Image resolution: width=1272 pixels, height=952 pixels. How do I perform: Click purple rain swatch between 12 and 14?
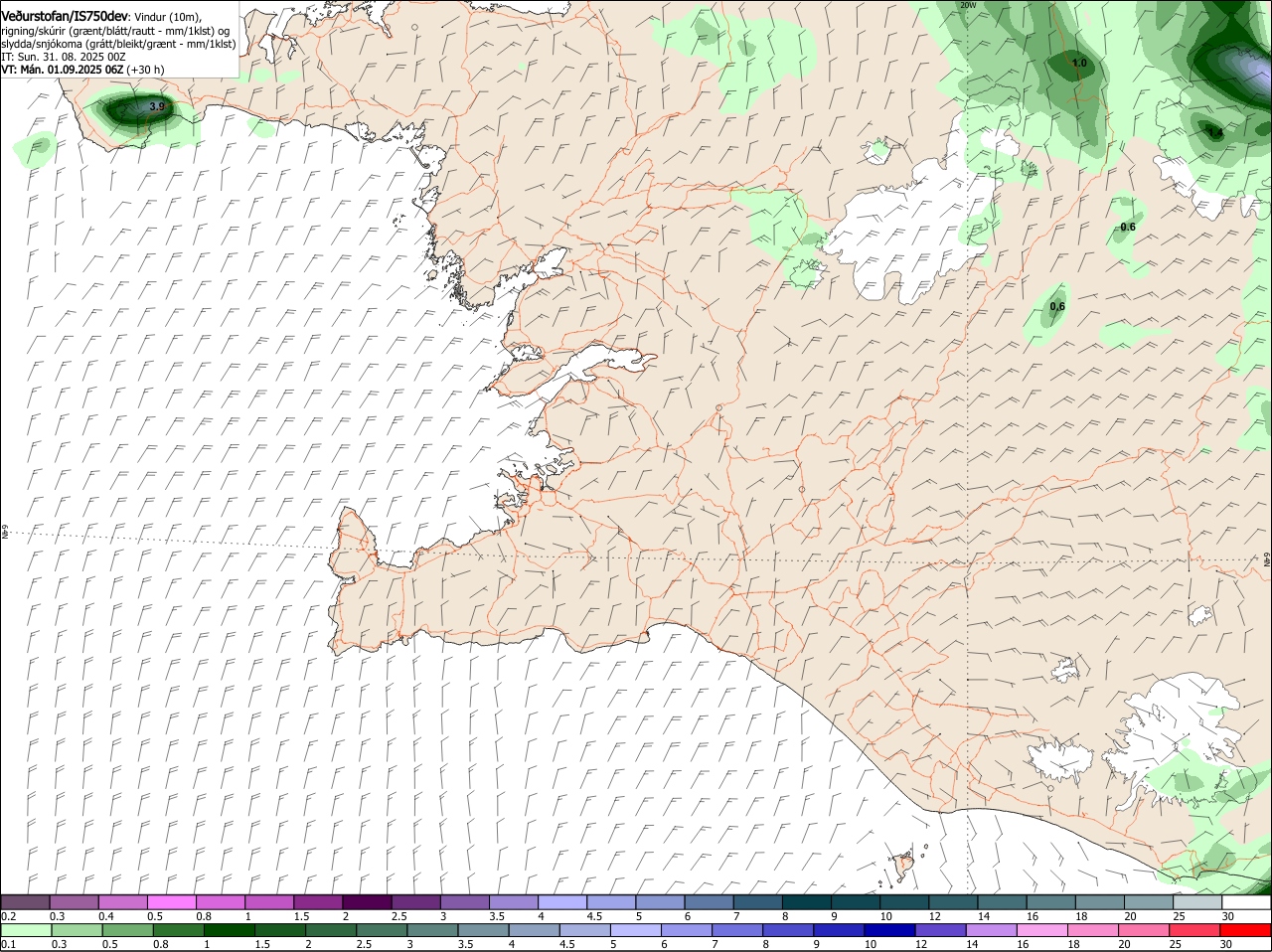point(942,930)
